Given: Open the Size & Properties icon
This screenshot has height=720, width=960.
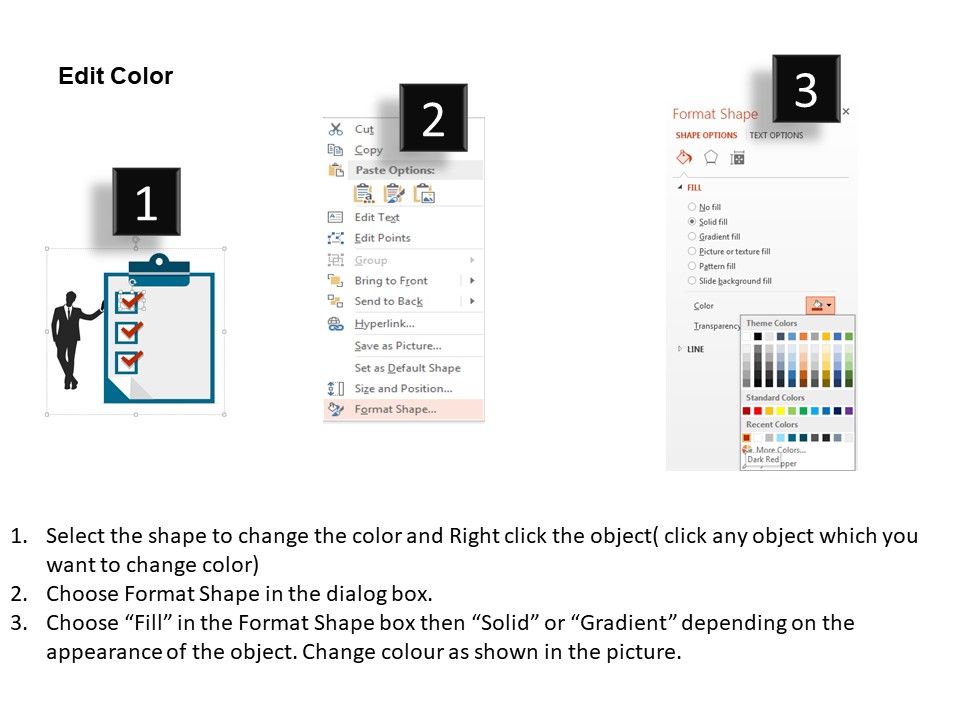Looking at the screenshot, I should tap(738, 157).
